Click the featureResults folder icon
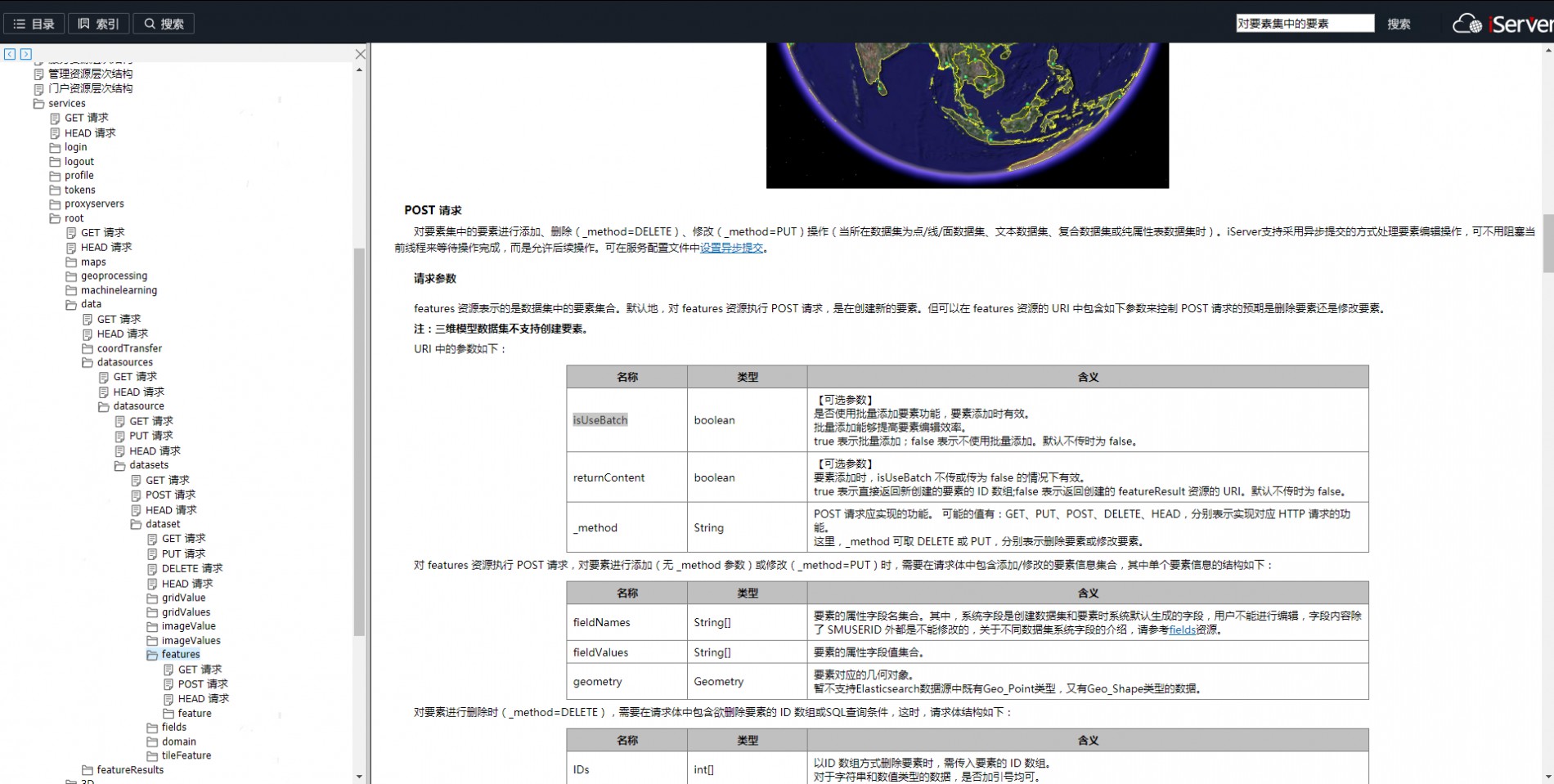The width and height of the screenshot is (1554, 784). [88, 770]
